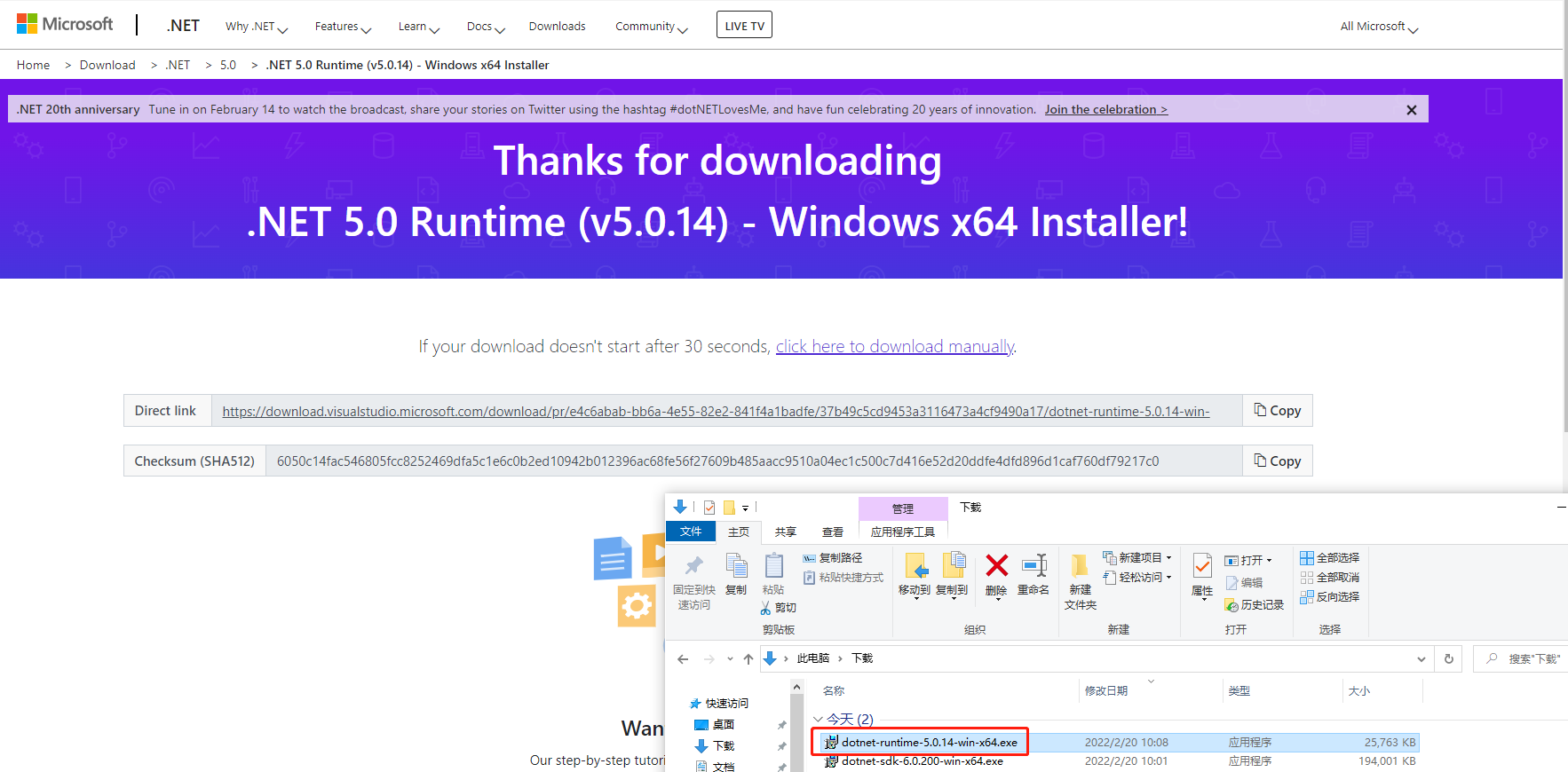Select dotnet-sdk-6.0.200-win-x64.exe file

coord(923,761)
